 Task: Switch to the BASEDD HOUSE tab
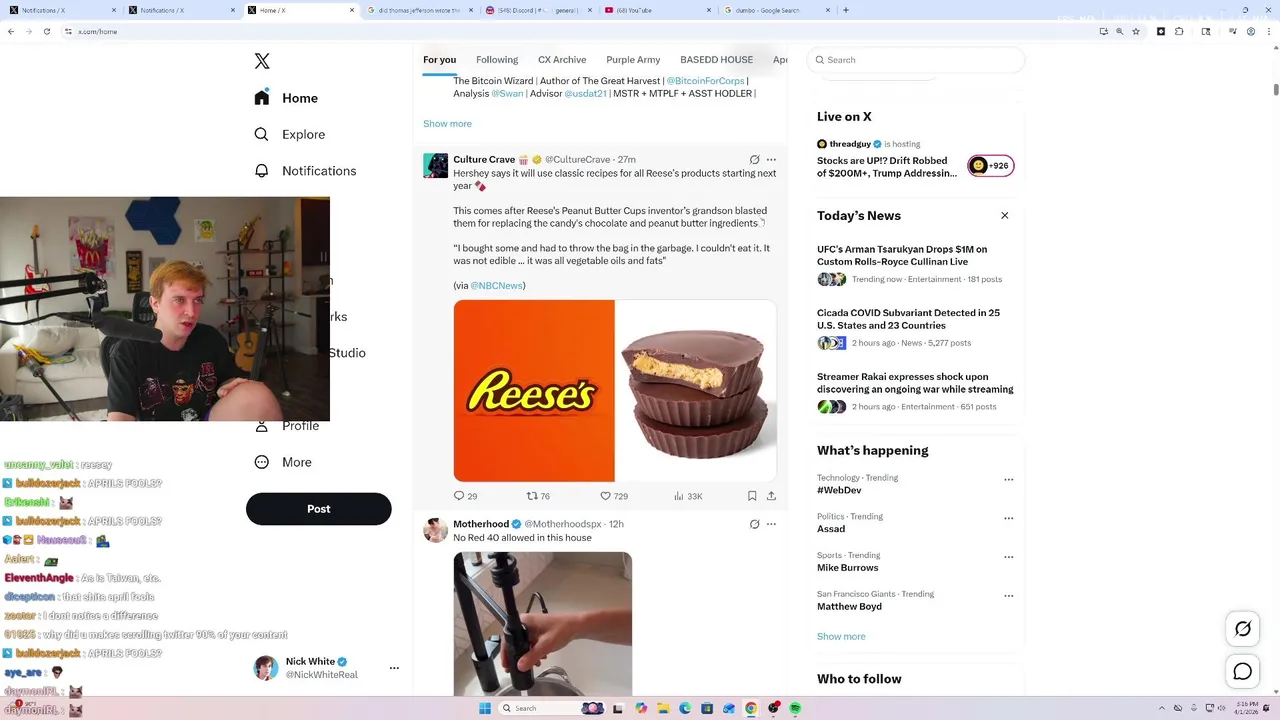[x=716, y=60]
